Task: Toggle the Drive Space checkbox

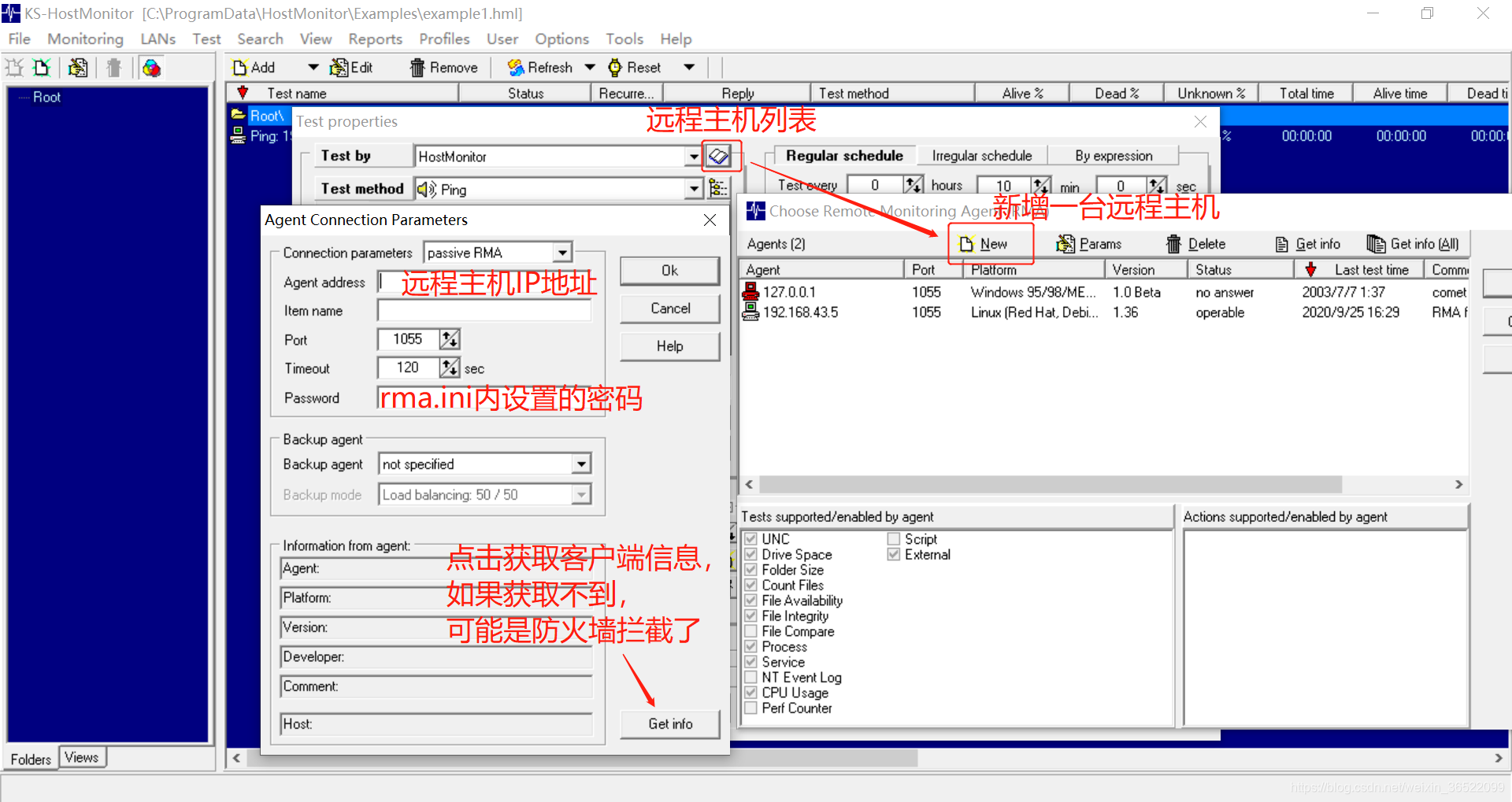Action: [751, 554]
